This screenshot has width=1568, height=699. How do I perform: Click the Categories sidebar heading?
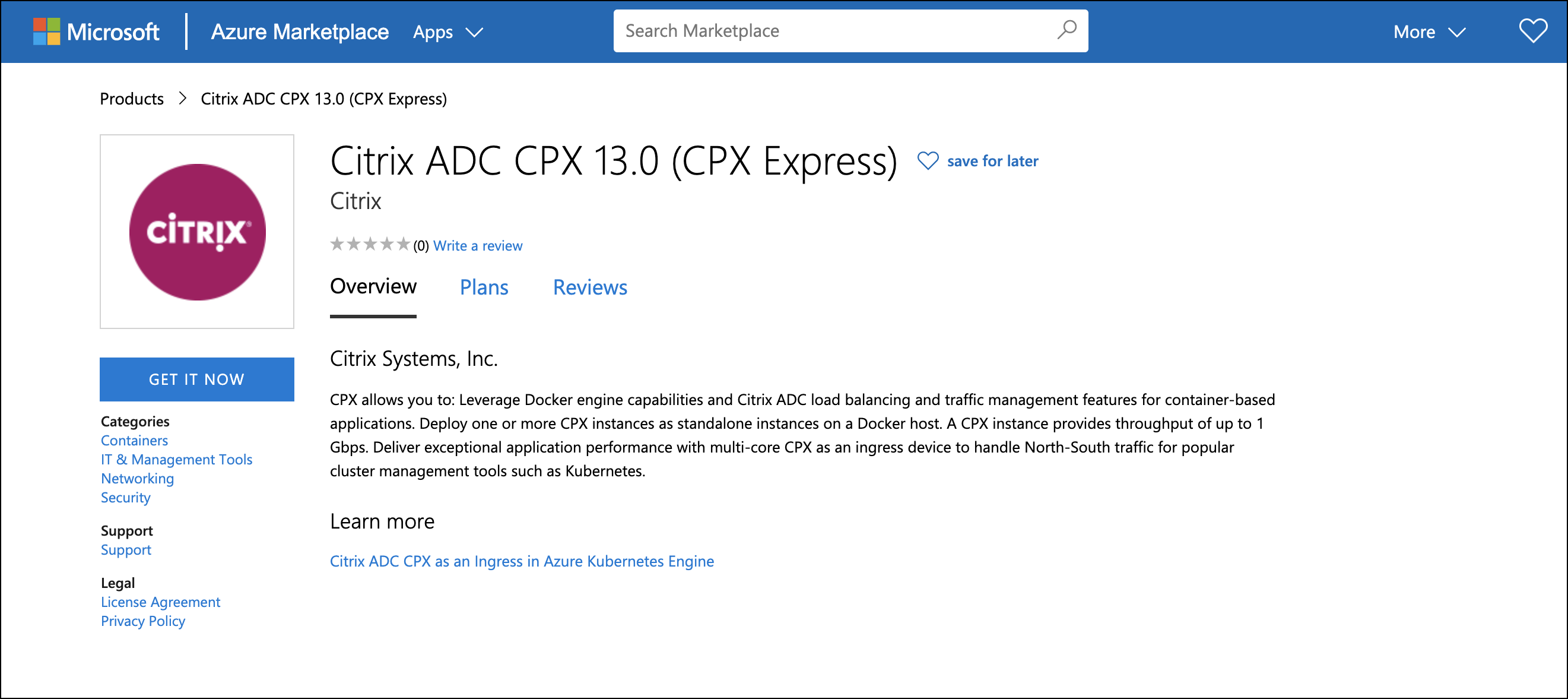pos(135,421)
